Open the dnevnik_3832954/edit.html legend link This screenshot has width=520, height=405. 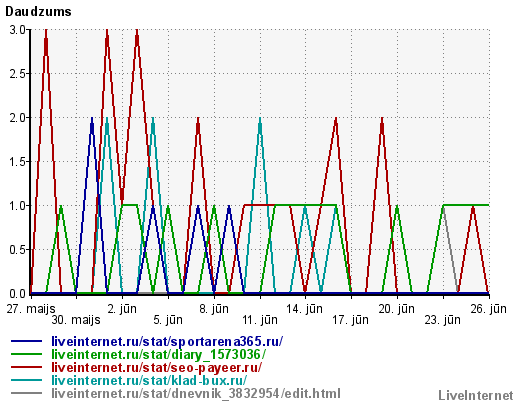point(196,393)
